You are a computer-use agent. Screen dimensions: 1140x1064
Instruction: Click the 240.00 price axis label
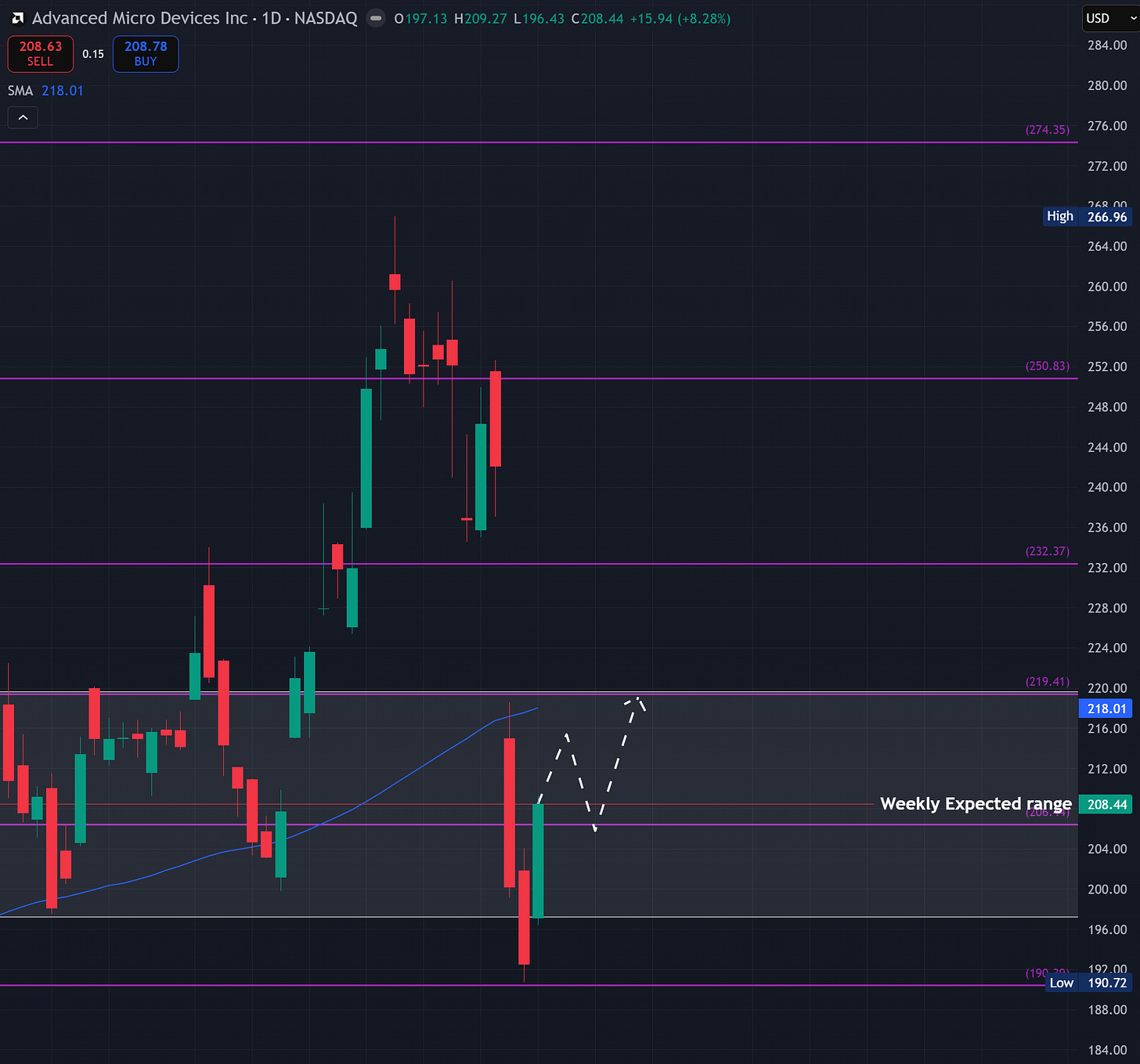1107,487
